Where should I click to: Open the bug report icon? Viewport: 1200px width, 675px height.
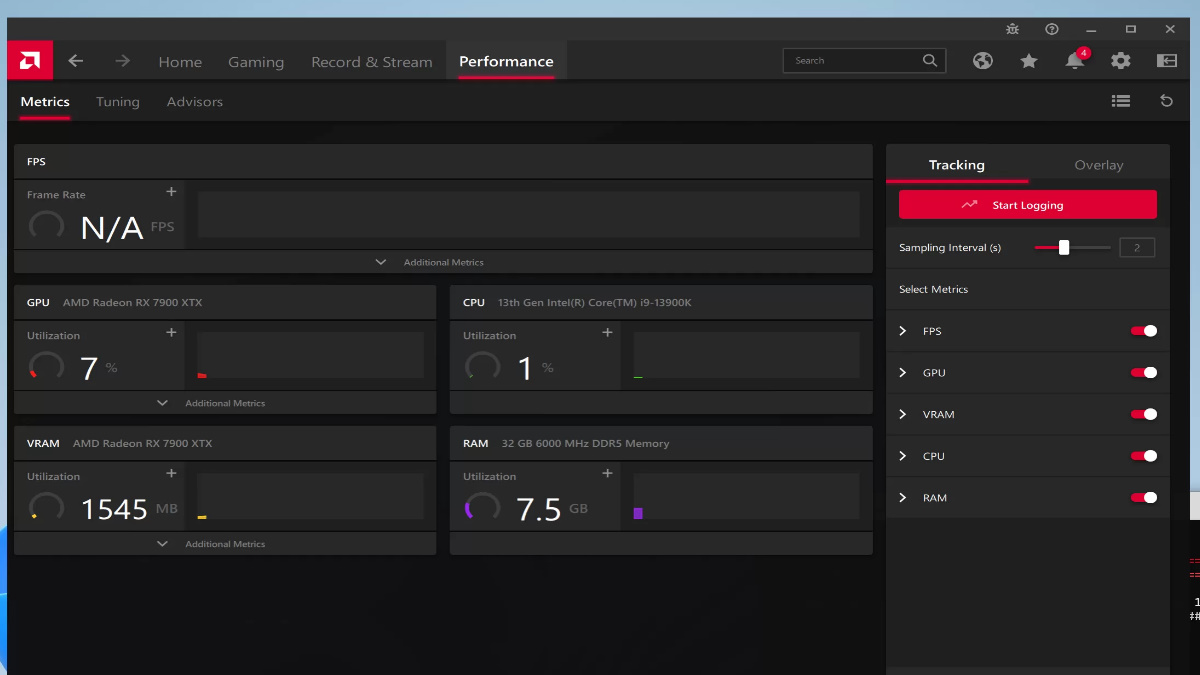click(x=1012, y=29)
